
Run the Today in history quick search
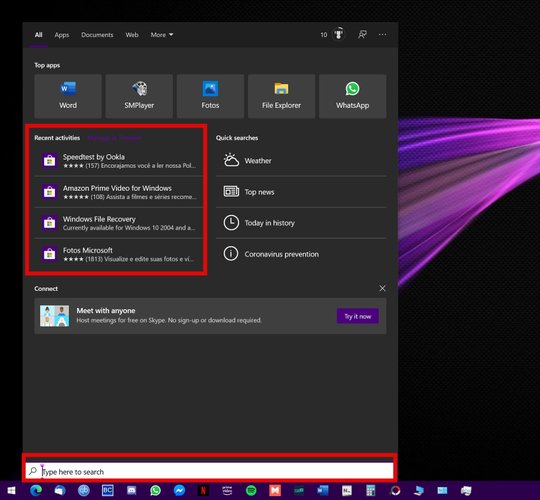click(301, 223)
